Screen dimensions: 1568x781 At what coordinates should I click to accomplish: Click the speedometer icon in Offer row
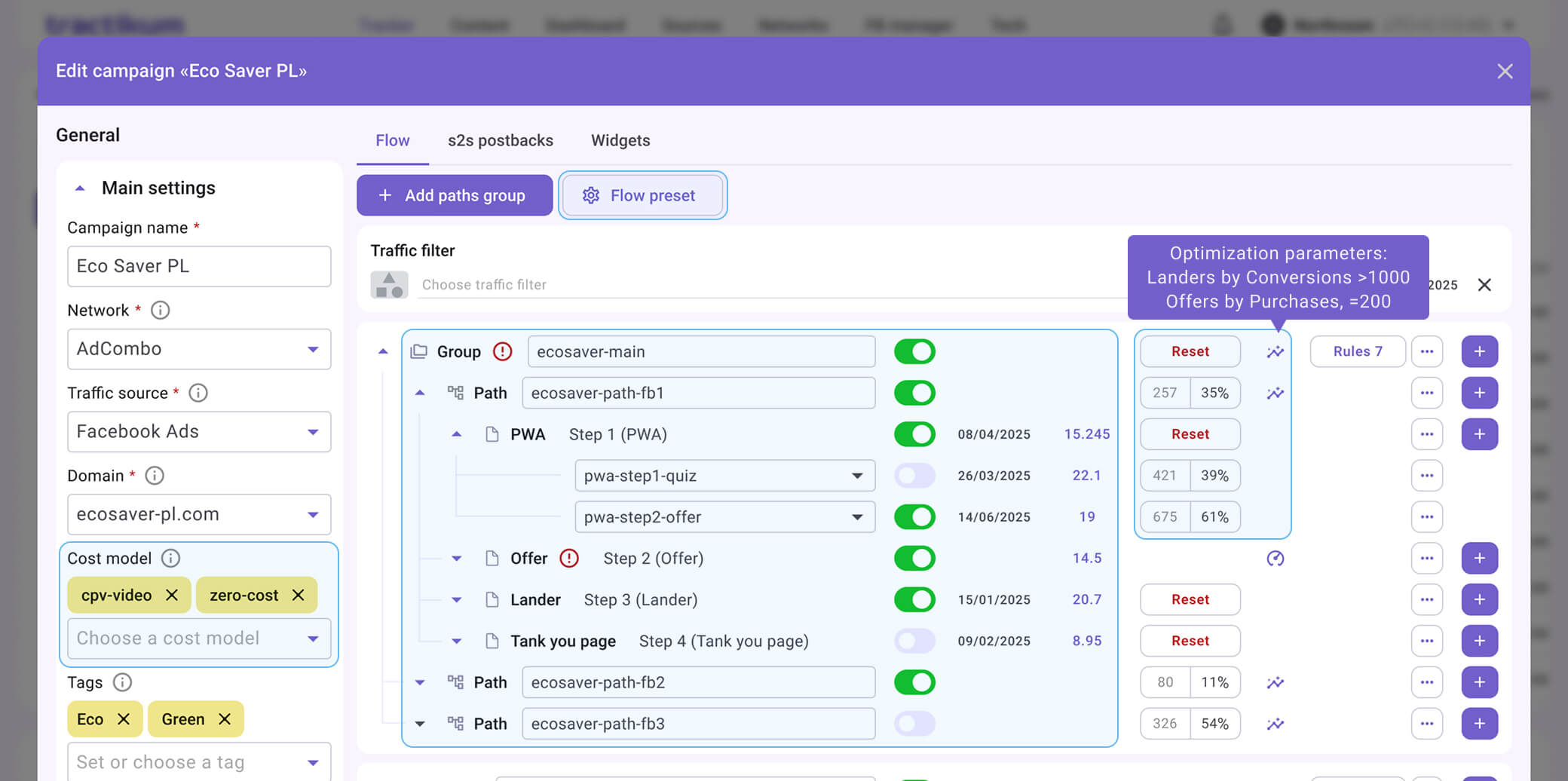point(1275,559)
